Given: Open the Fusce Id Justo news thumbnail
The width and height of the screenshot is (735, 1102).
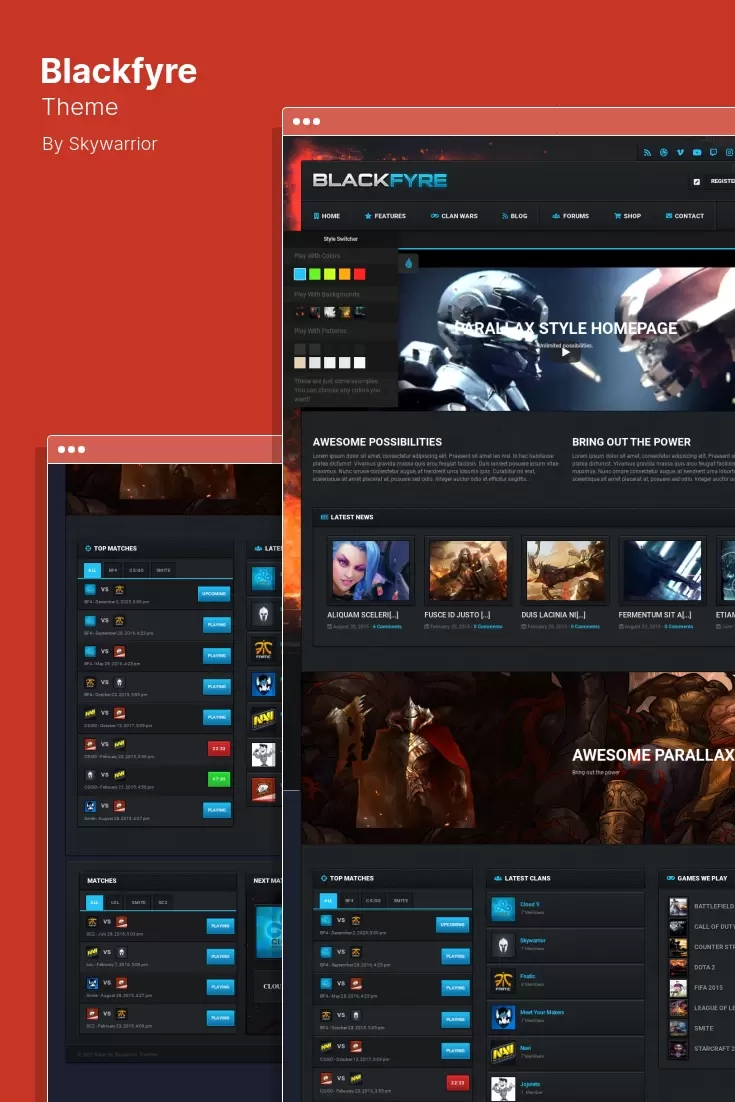Looking at the screenshot, I should (468, 570).
